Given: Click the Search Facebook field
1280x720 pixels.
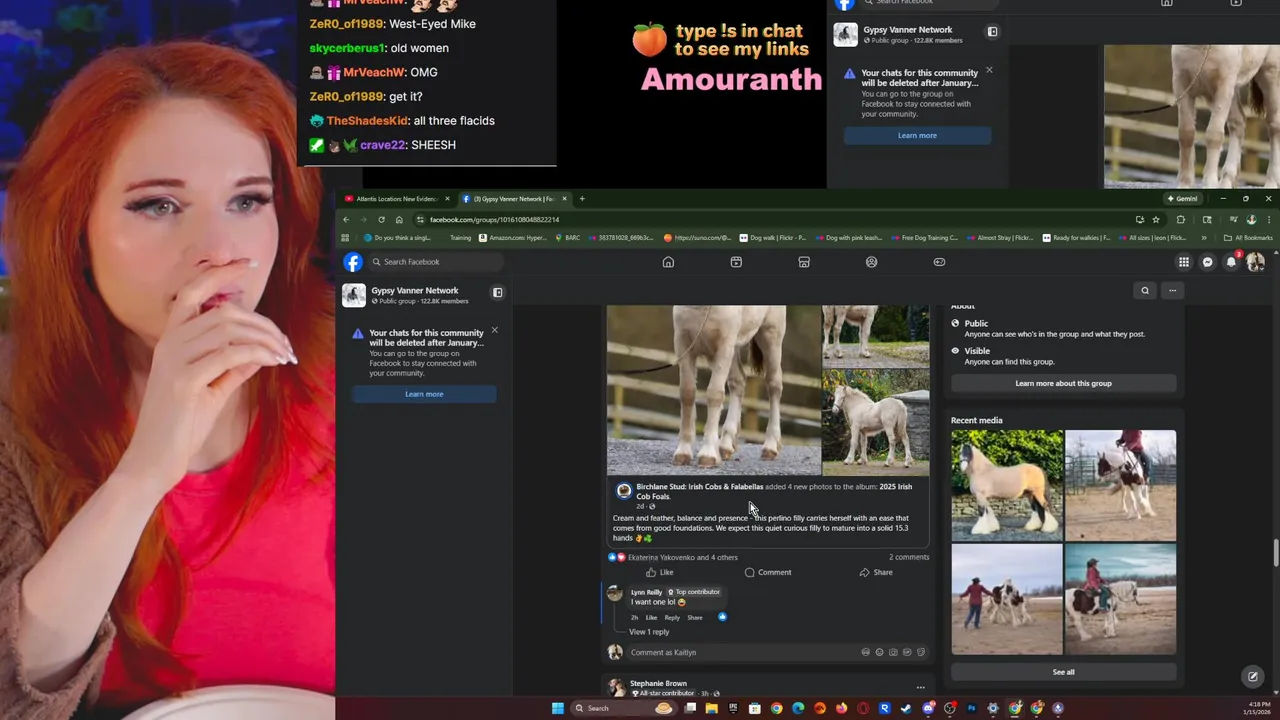Looking at the screenshot, I should click(436, 262).
